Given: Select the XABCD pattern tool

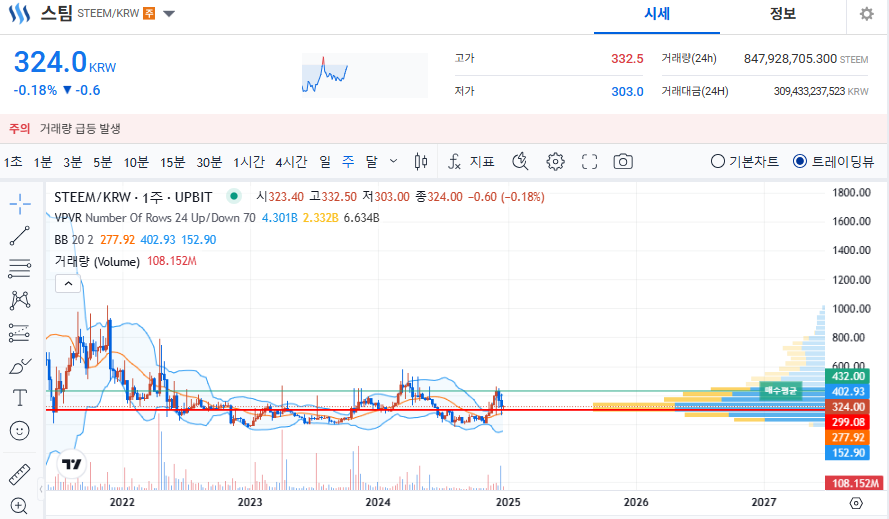Looking at the screenshot, I should [20, 301].
